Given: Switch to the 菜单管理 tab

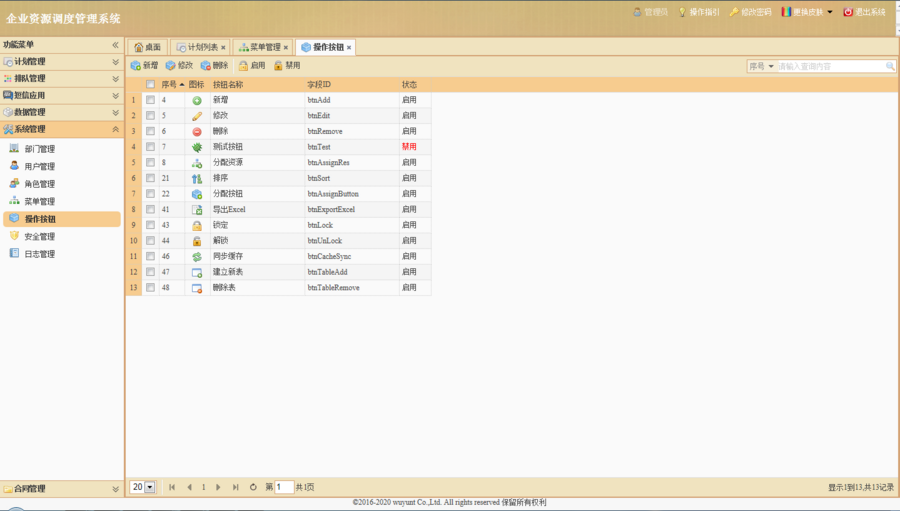Looking at the screenshot, I should [260, 47].
